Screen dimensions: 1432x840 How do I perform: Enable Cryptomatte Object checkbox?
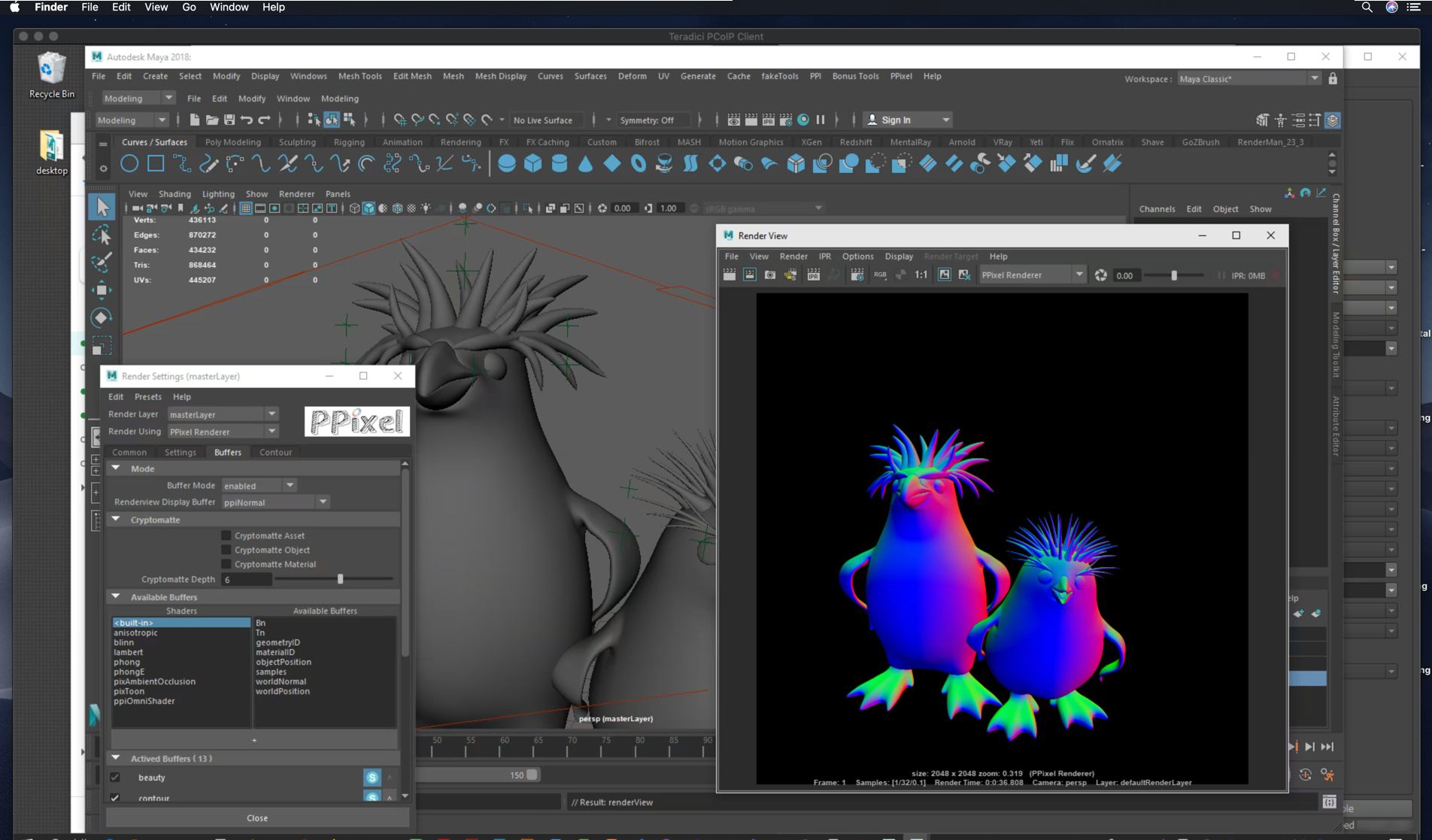click(x=226, y=550)
